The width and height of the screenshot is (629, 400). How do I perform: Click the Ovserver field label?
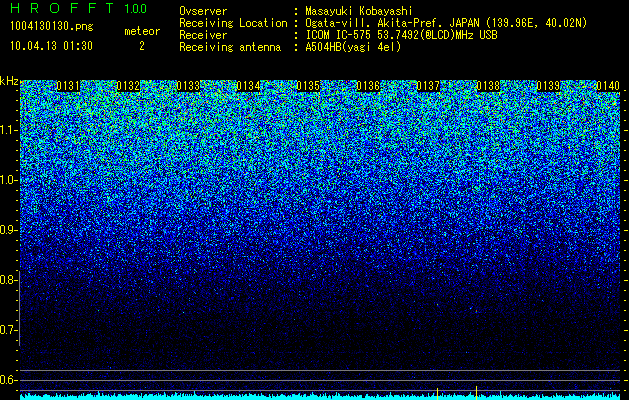(203, 11)
